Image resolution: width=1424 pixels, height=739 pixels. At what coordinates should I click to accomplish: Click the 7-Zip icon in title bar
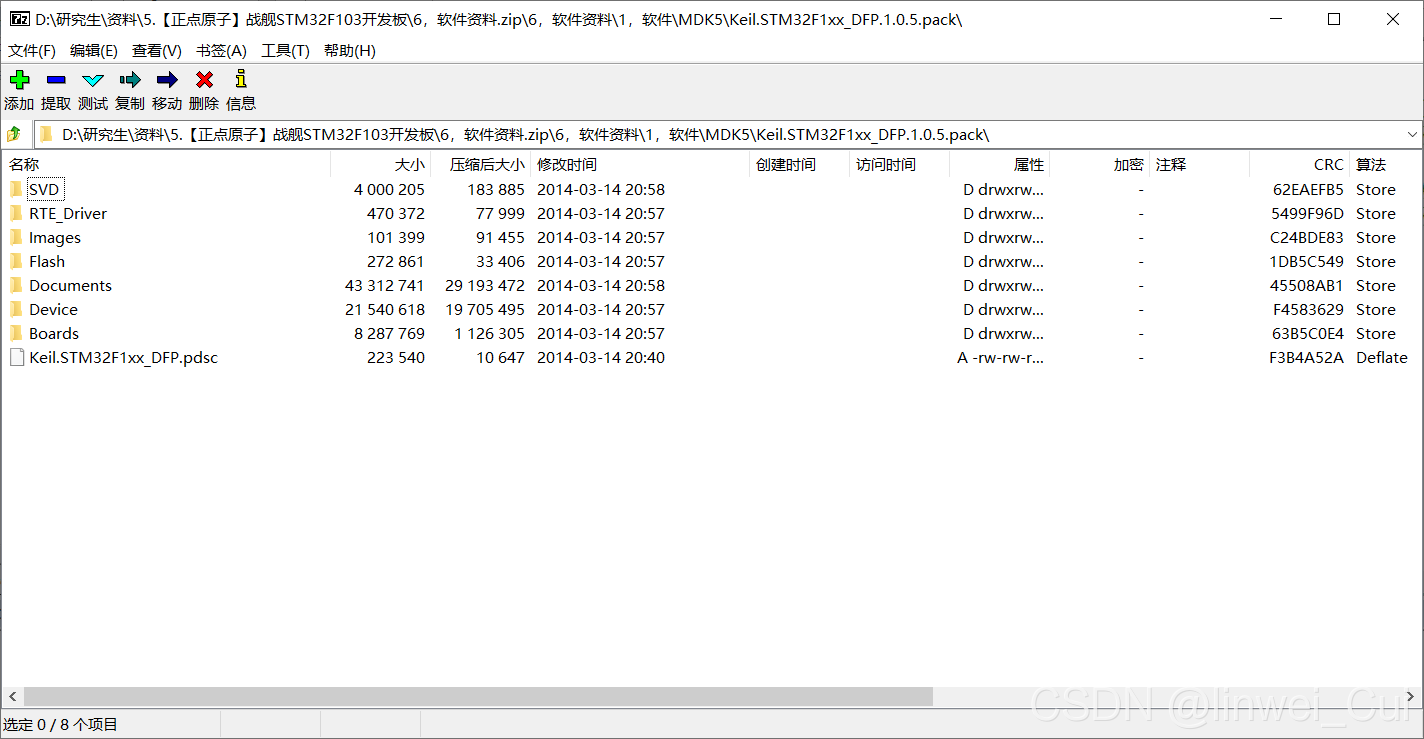[19, 19]
